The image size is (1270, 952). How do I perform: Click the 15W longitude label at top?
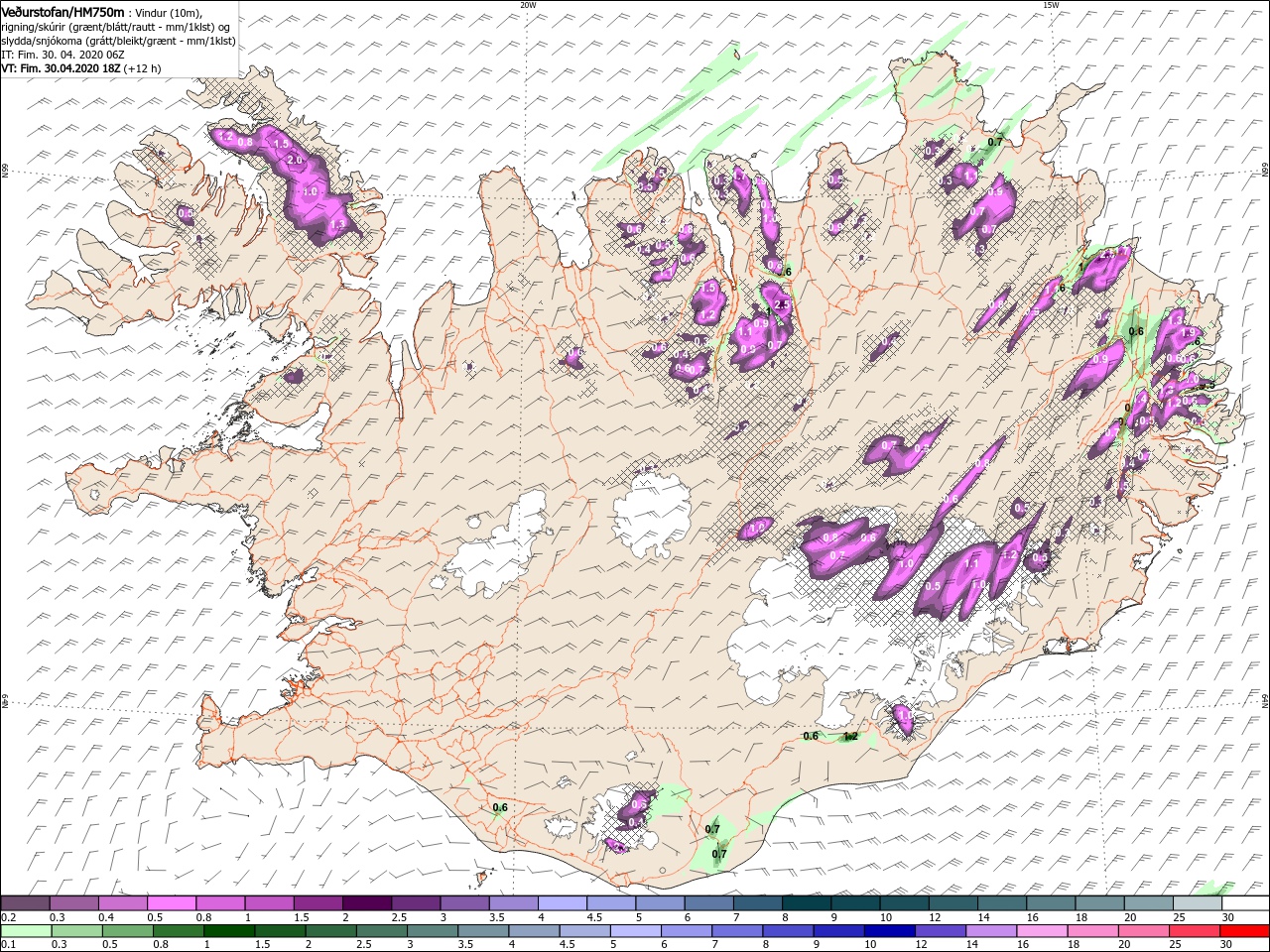[x=1050, y=5]
